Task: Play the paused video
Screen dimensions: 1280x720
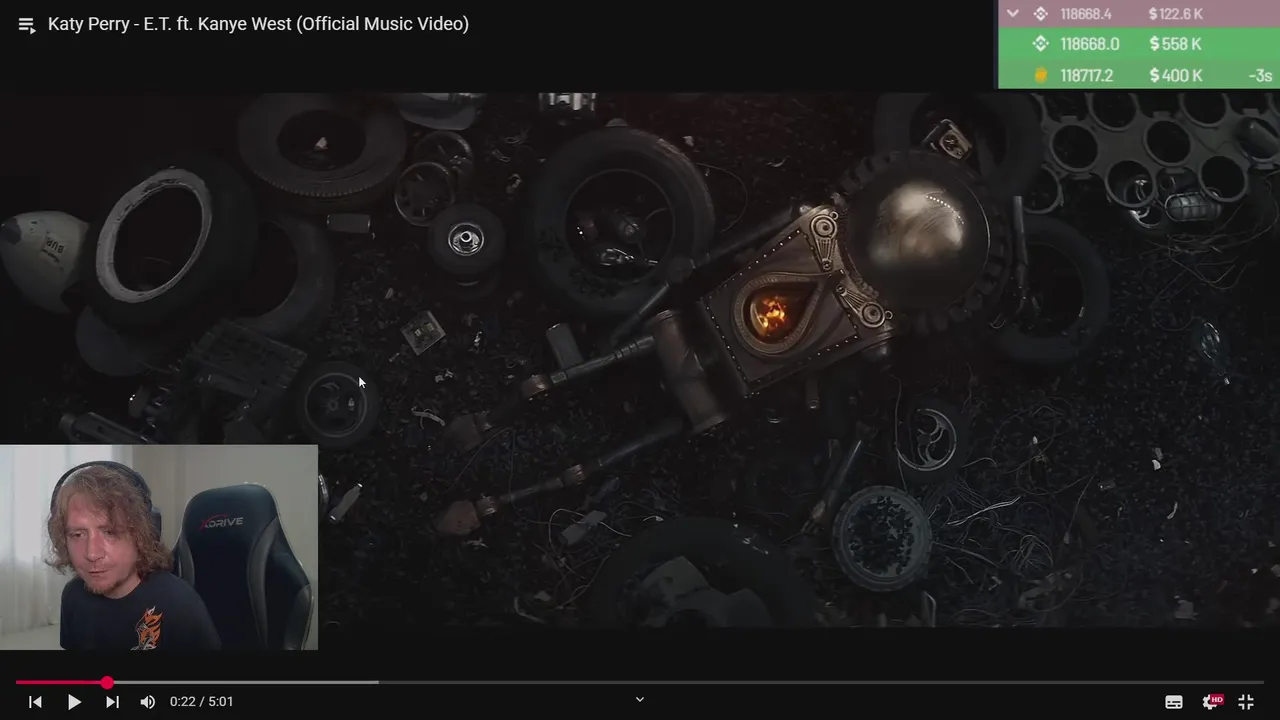Action: coord(74,702)
